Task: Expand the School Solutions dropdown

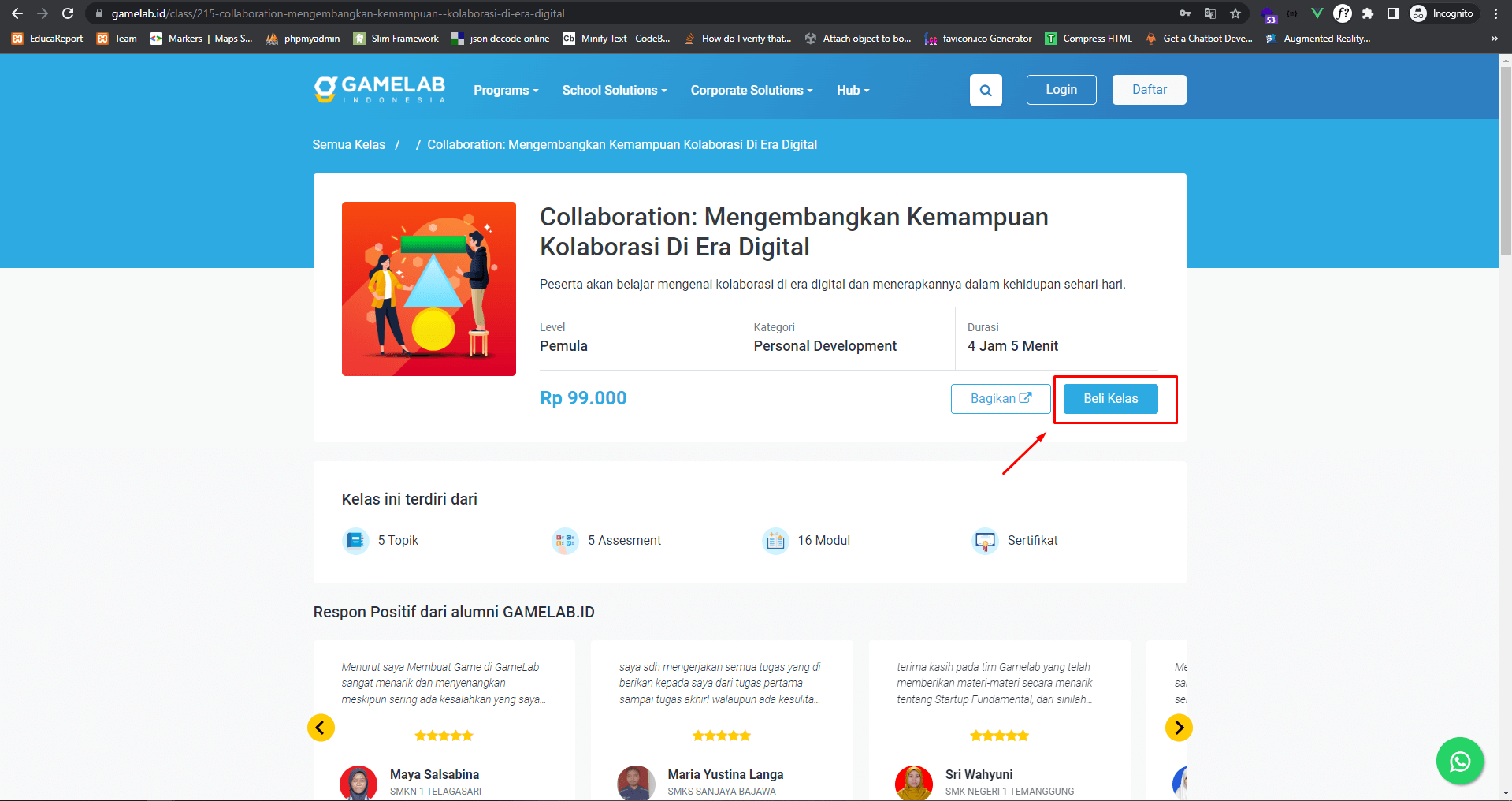Action: 615,90
